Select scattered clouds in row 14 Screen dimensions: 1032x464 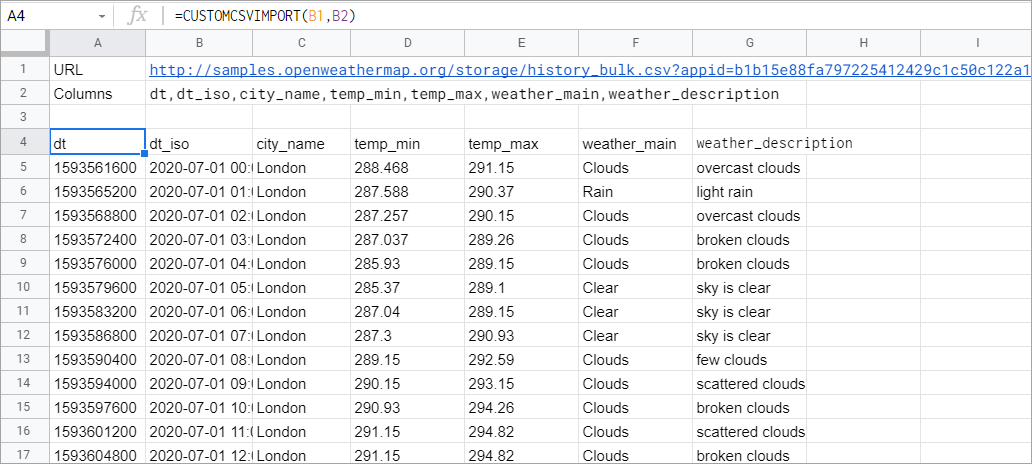click(x=749, y=384)
